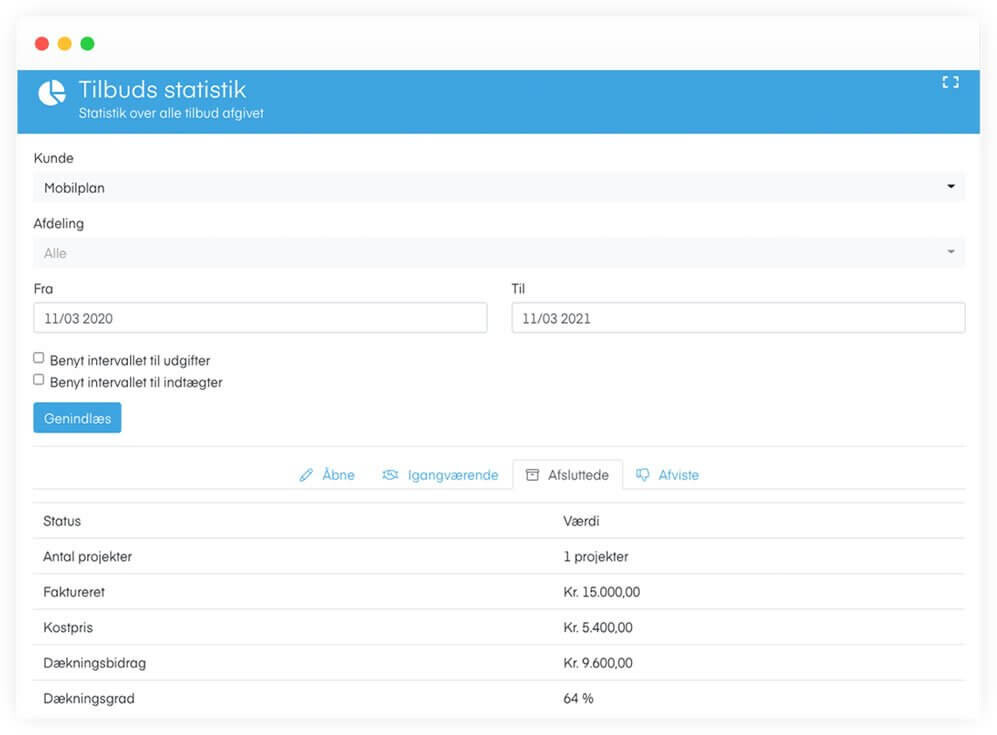The height and width of the screenshot is (735, 997).
Task: Click the Kunde dropdown arrow
Action: tap(951, 187)
